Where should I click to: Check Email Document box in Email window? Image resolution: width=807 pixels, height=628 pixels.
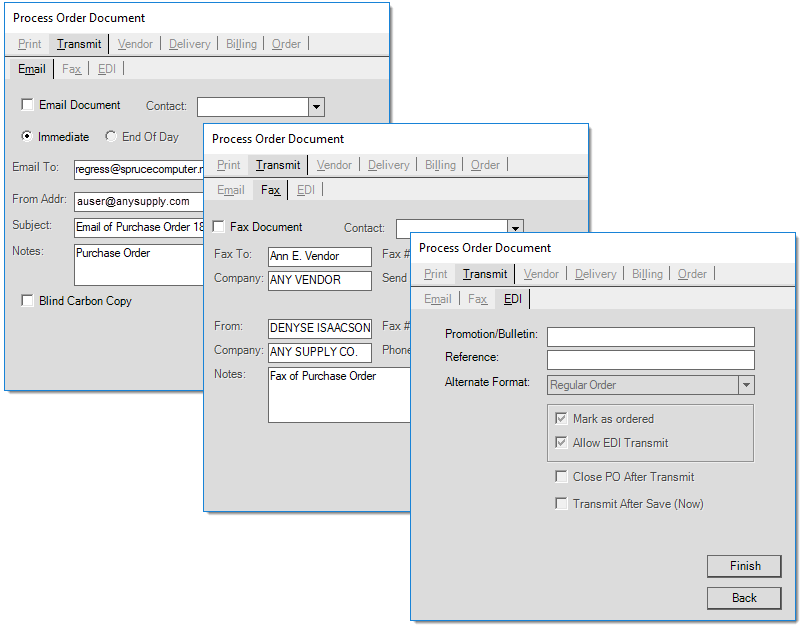coord(27,105)
